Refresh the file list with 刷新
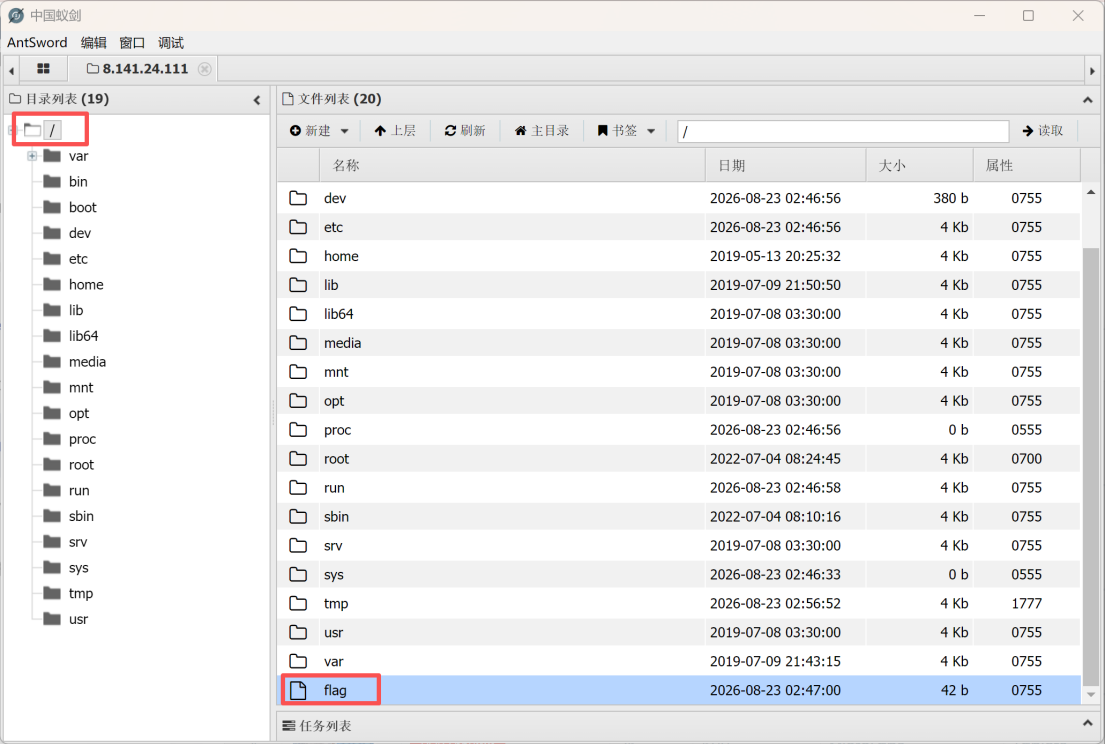Image resolution: width=1106 pixels, height=744 pixels. (465, 130)
